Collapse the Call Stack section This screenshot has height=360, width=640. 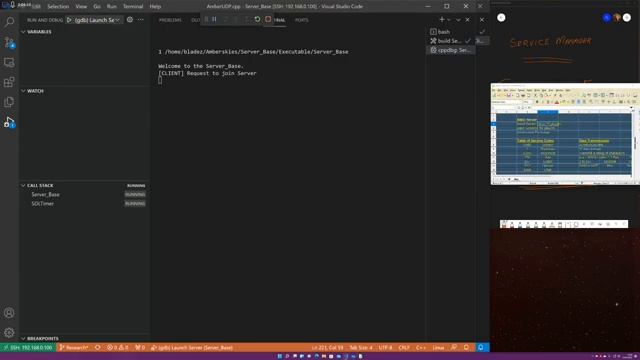pos(85,185)
